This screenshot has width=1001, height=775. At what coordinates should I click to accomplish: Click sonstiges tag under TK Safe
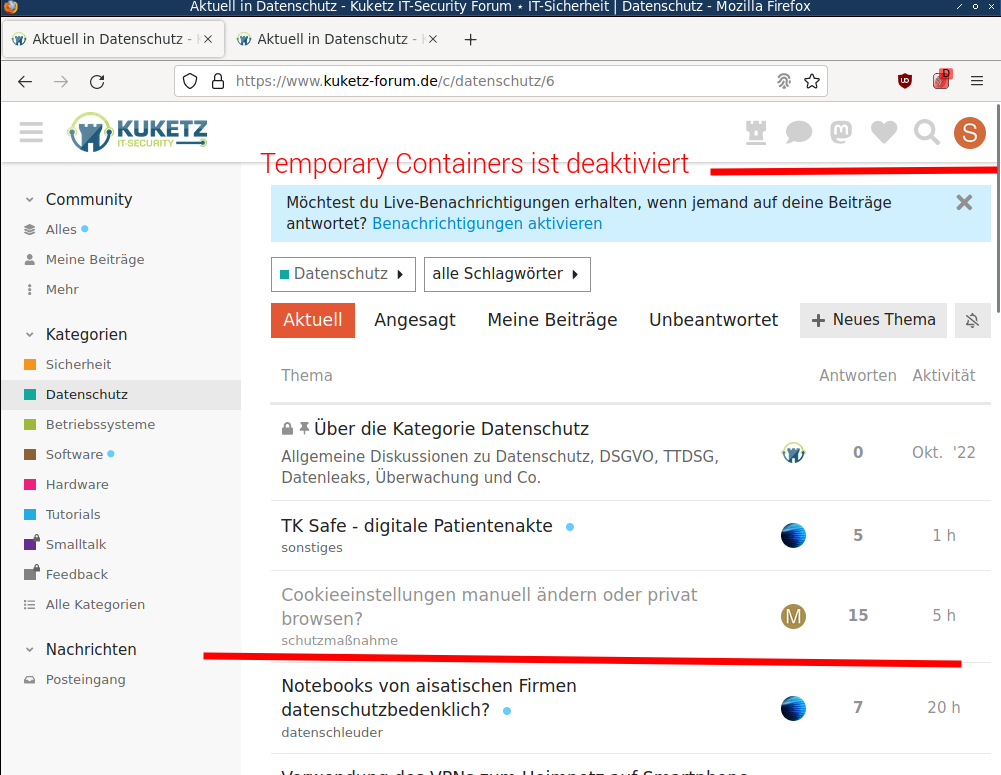312,548
